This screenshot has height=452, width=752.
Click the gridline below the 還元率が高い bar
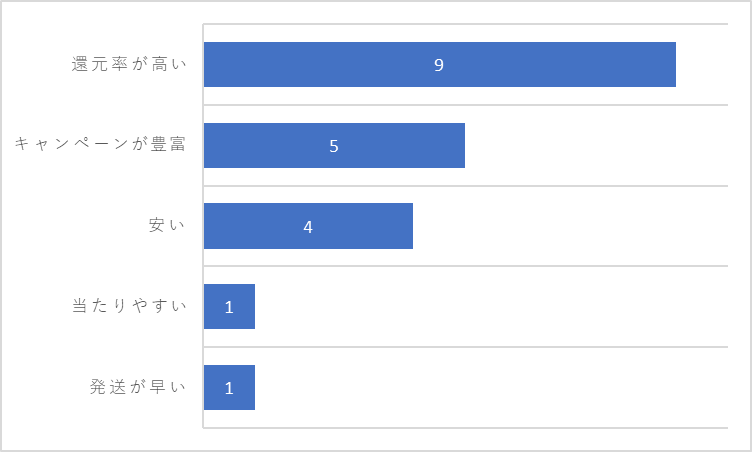pyautogui.click(x=465, y=105)
